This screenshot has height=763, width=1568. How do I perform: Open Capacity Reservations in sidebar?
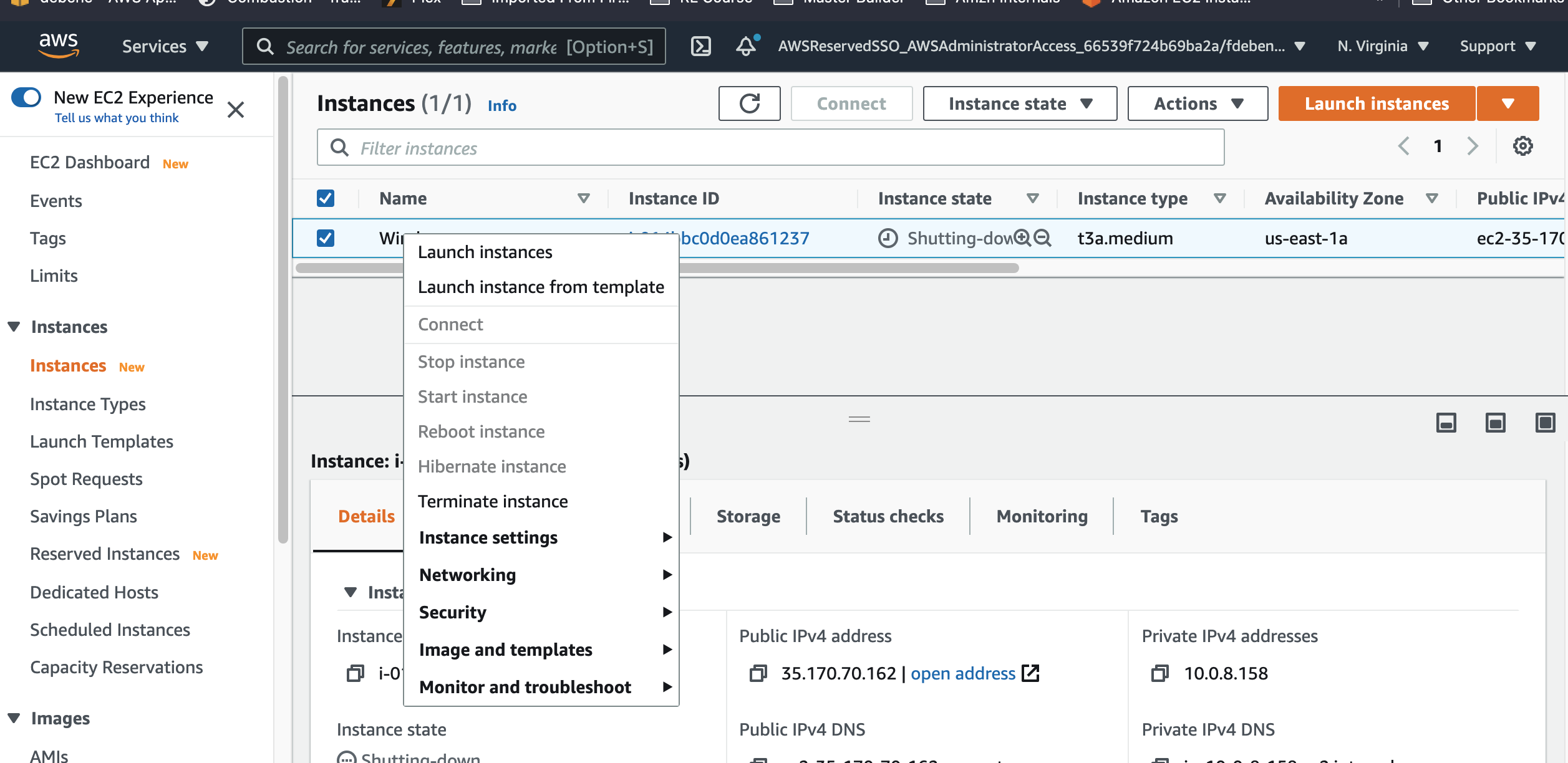click(x=117, y=667)
